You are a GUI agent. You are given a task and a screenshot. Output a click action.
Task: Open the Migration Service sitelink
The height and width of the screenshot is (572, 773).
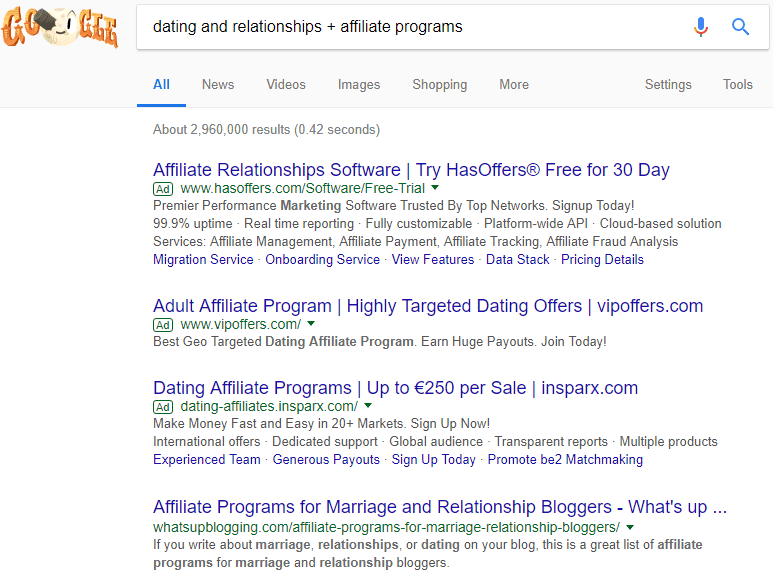coord(203,259)
